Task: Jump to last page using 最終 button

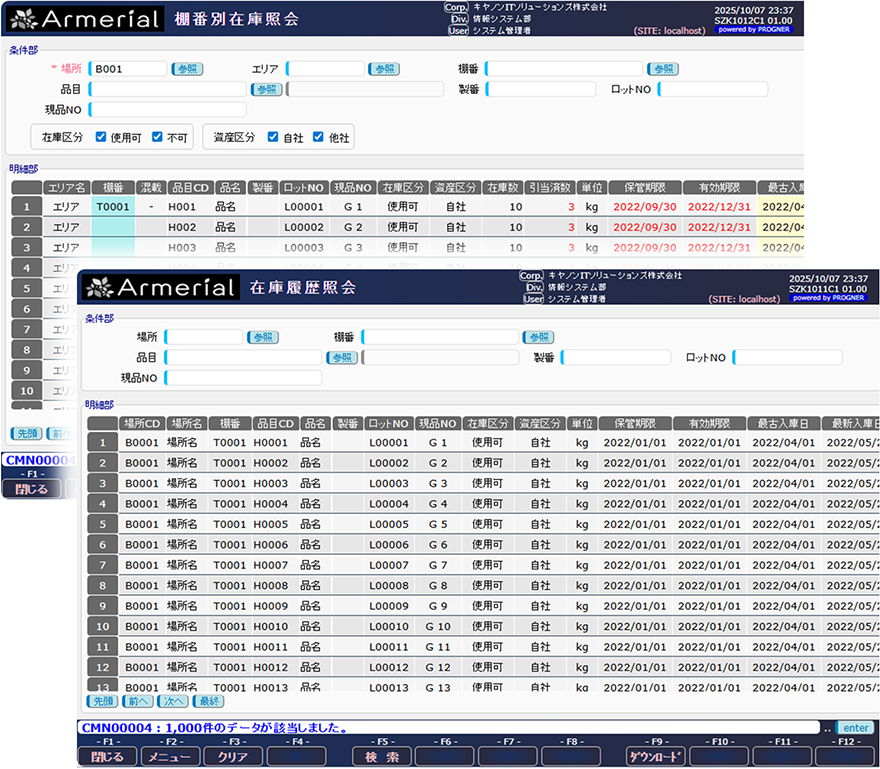Action: coord(208,701)
